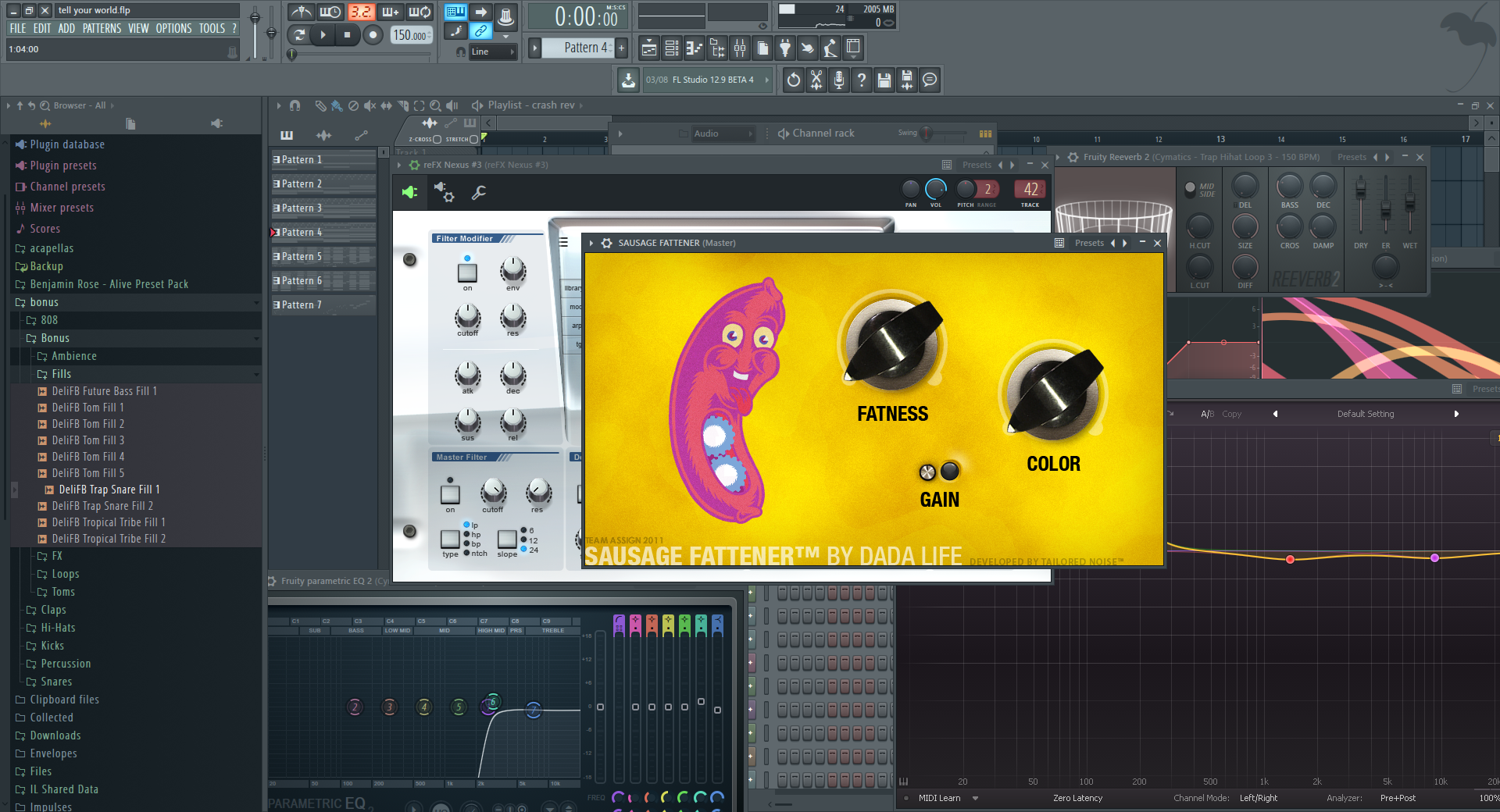Toggle the Sausage Fattener gain switch
Image resolution: width=1500 pixels, height=812 pixels.
coord(927,472)
